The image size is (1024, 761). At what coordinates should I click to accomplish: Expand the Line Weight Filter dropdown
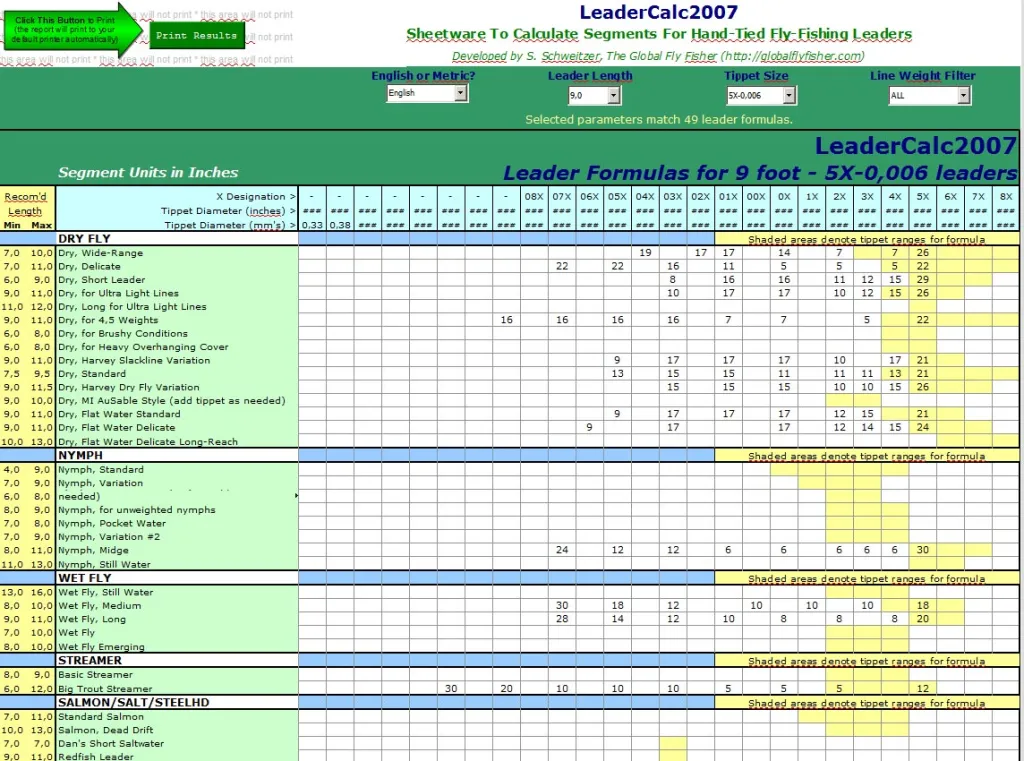pos(963,96)
